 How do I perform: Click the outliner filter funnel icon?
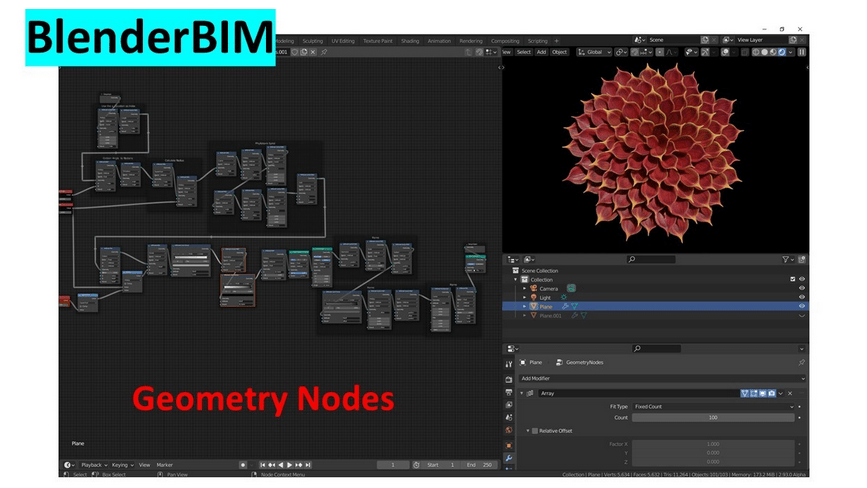pyautogui.click(x=787, y=259)
